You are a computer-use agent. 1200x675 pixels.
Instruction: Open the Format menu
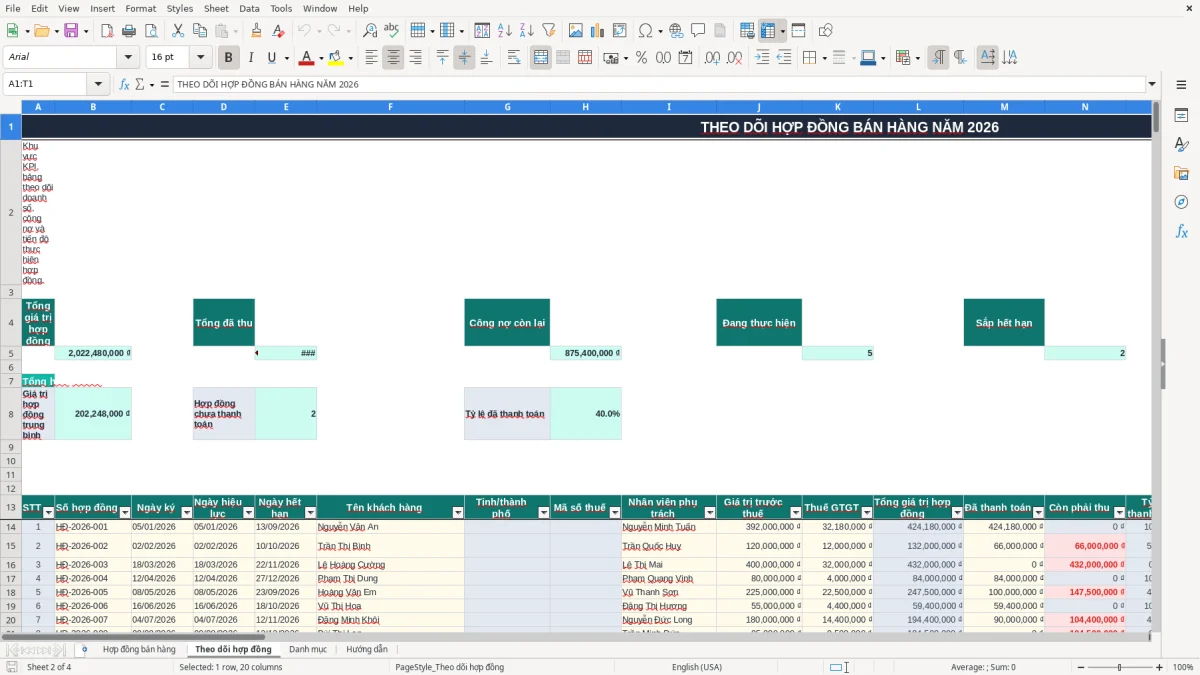[x=140, y=8]
